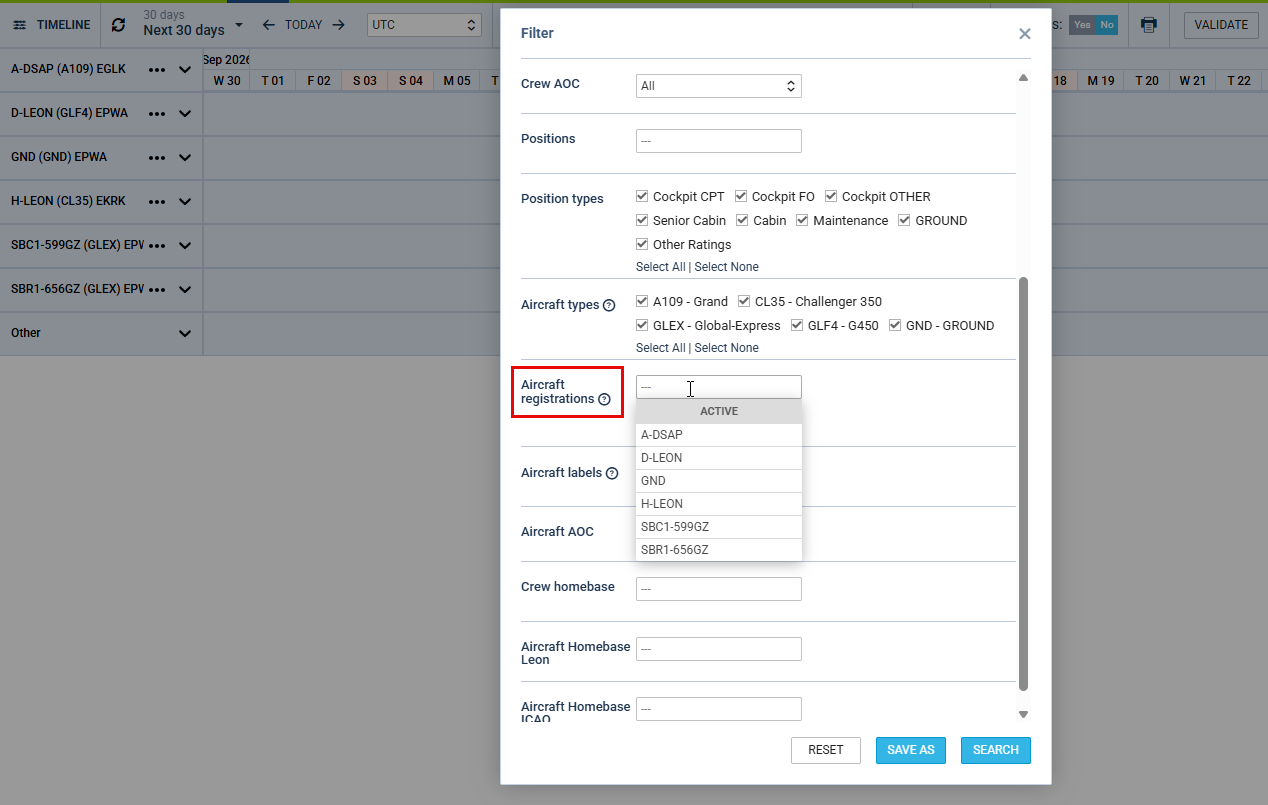
Task: Open three-dot menu for A-DSAP row
Action: (x=157, y=70)
